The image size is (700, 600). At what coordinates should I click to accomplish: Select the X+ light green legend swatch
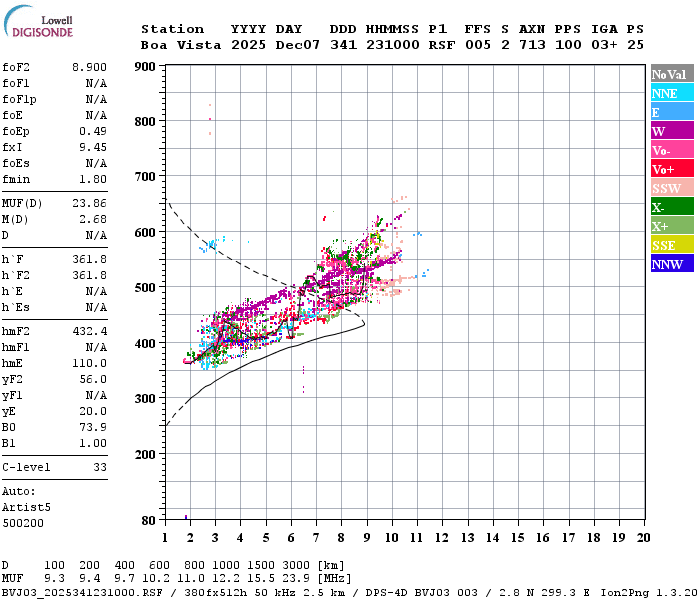click(672, 225)
